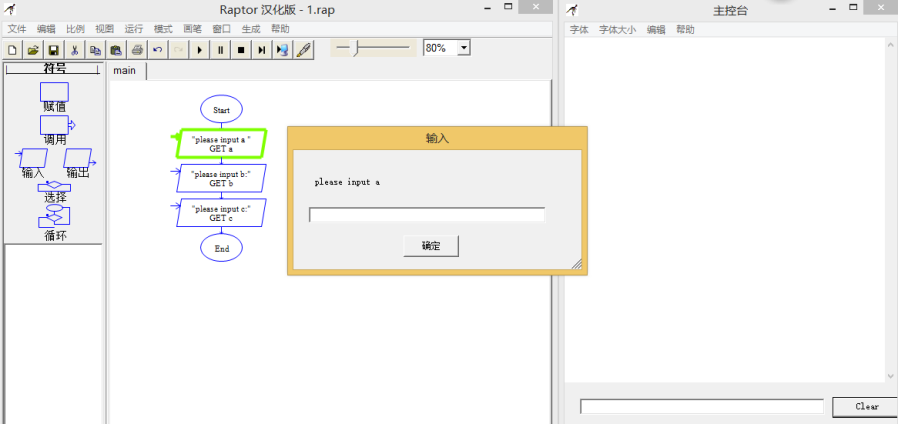Select the 赋值 assignment symbol
898x425 pixels.
coord(54,97)
